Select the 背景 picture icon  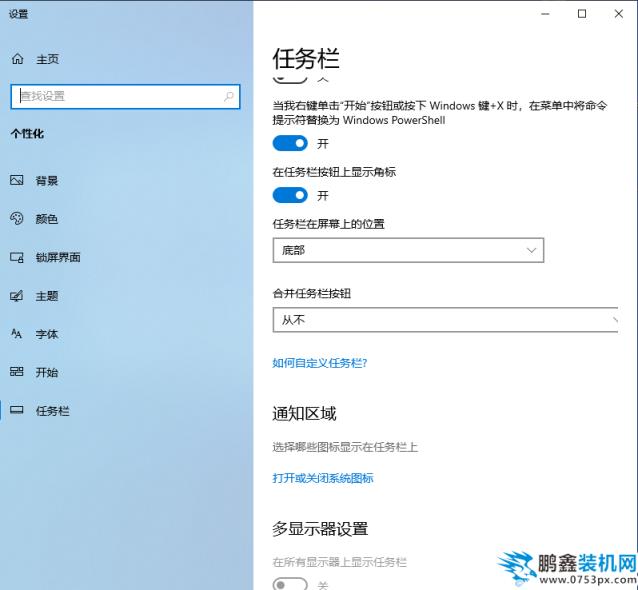(x=17, y=180)
